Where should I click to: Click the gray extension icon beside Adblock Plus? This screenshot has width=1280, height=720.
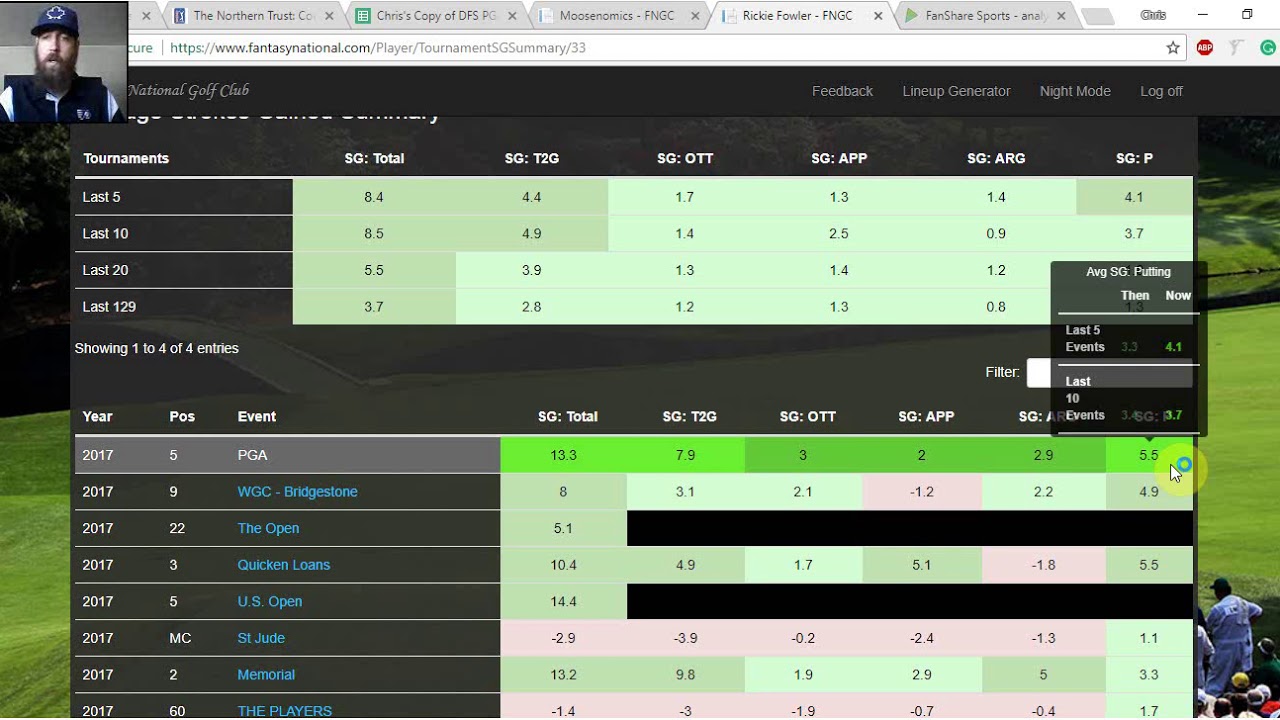(x=1236, y=48)
